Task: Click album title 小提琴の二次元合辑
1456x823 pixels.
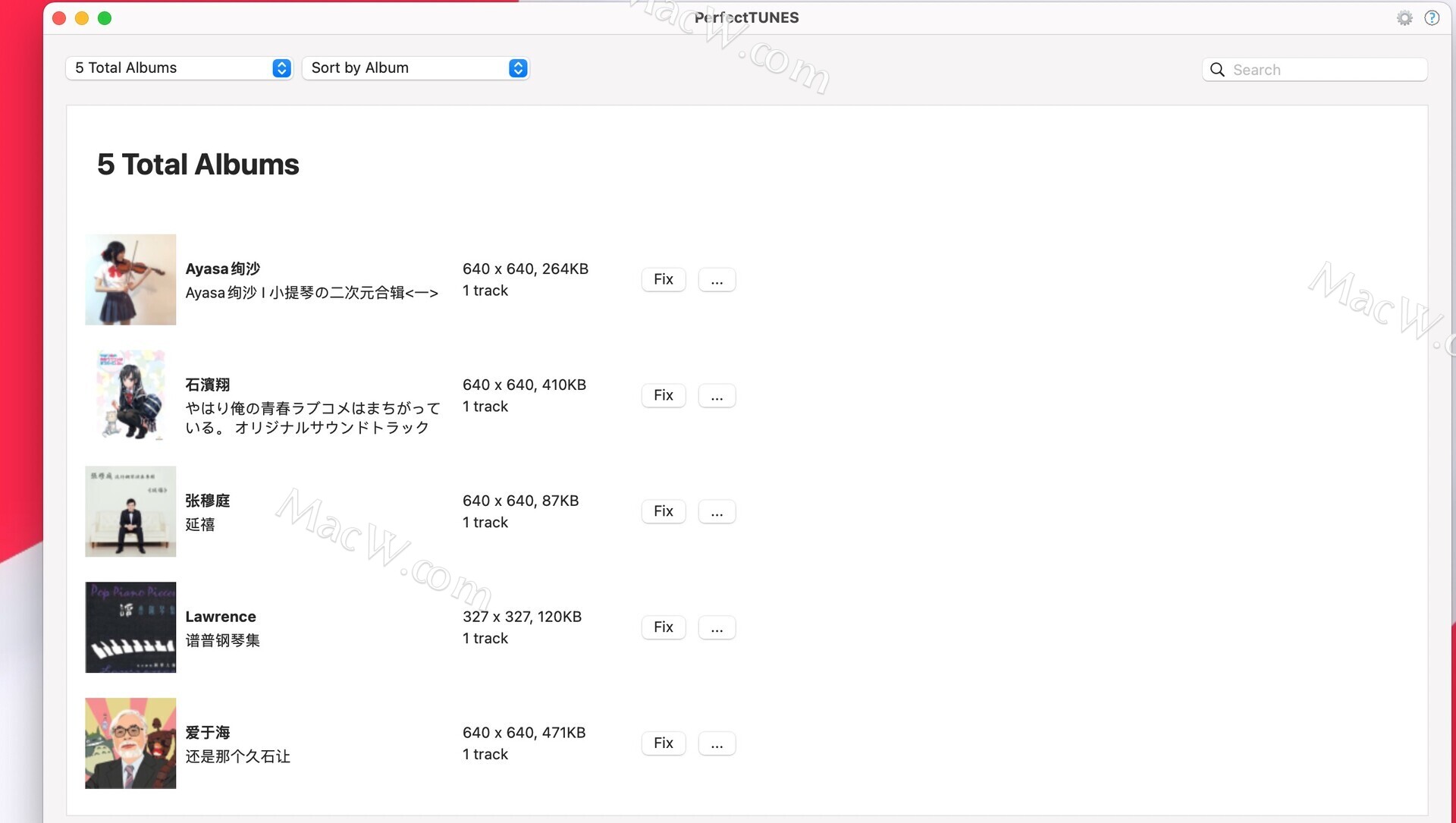Action: 312,293
